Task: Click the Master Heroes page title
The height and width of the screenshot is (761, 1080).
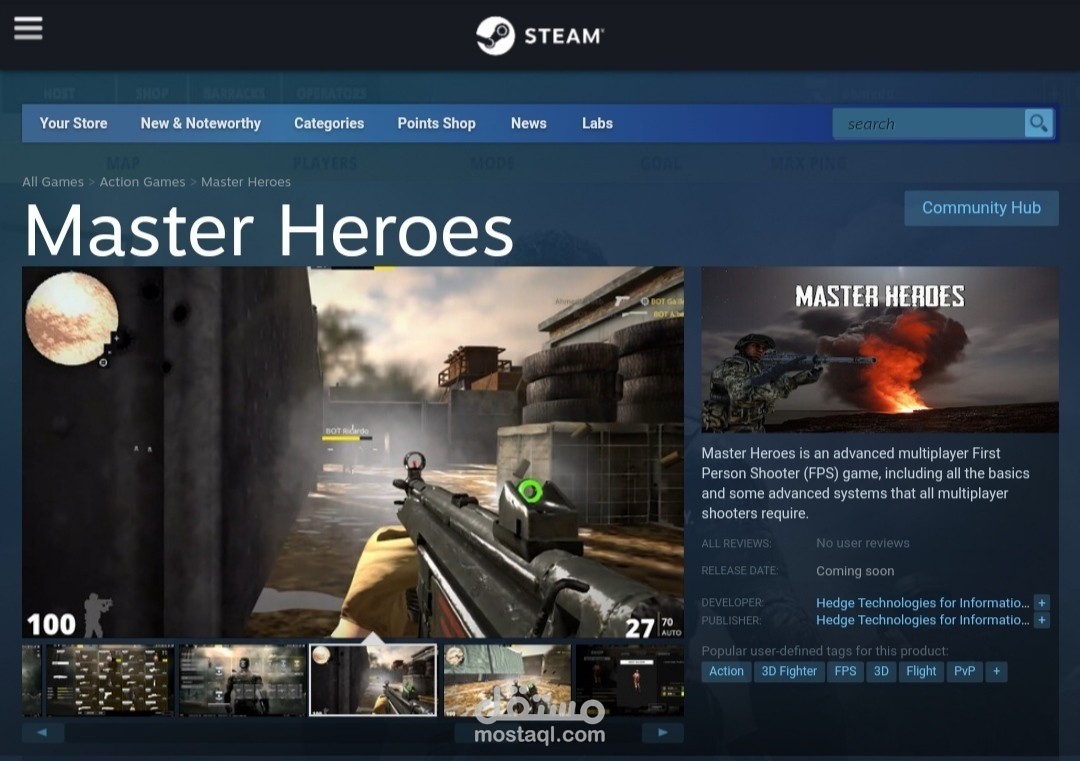Action: [x=269, y=231]
